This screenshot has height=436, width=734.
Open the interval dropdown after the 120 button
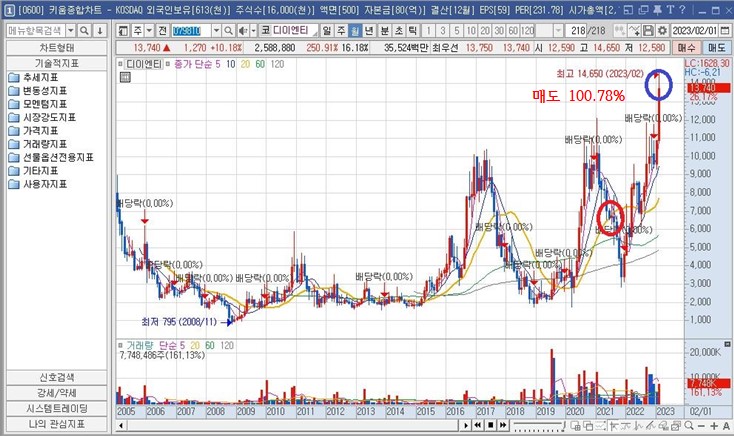coord(558,31)
